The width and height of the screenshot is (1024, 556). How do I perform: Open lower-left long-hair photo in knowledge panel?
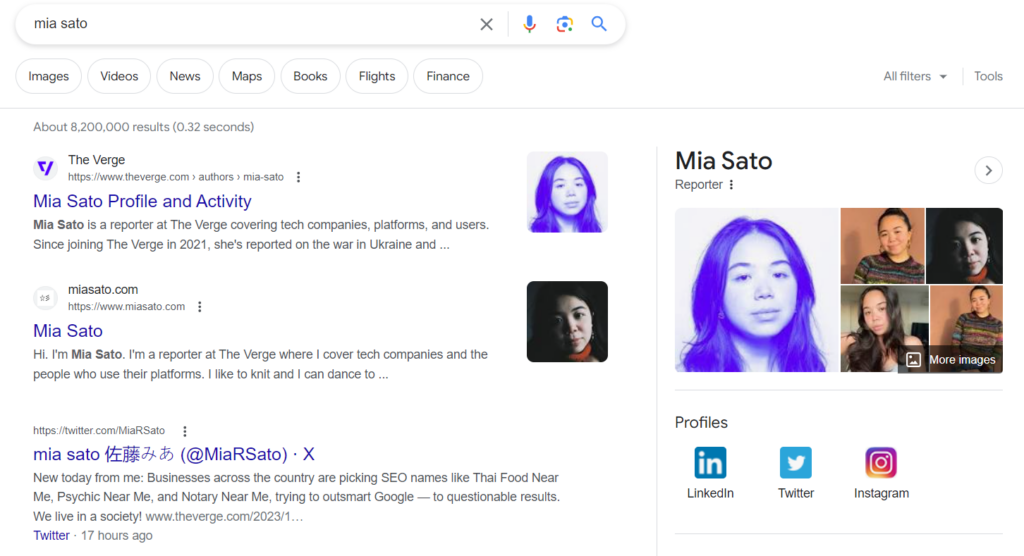[884, 329]
